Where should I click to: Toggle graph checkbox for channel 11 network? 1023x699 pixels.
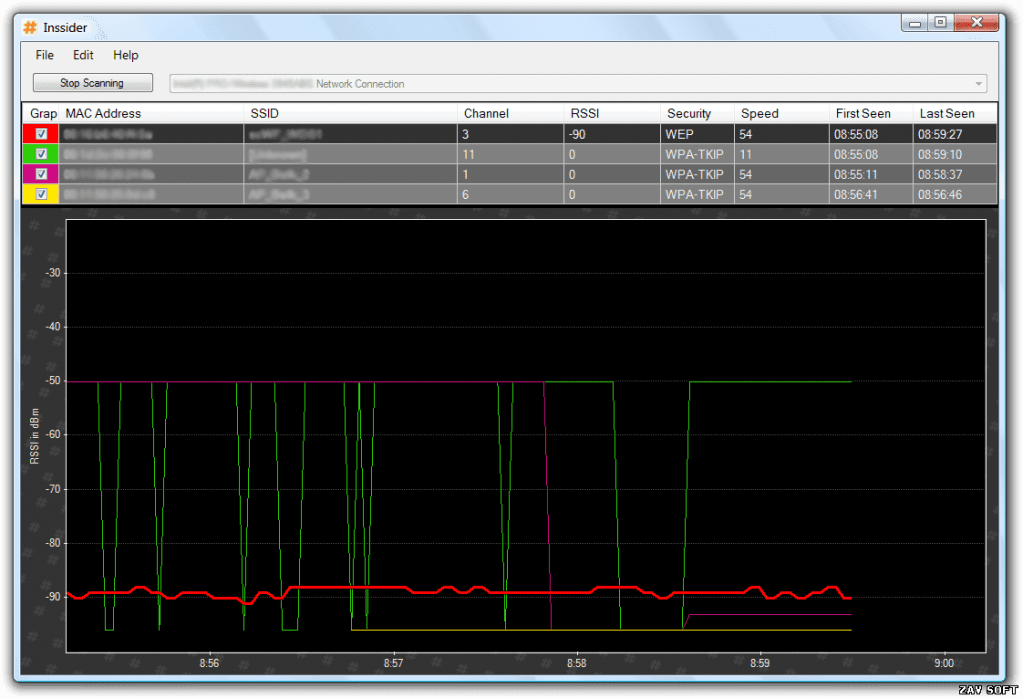coord(41,154)
